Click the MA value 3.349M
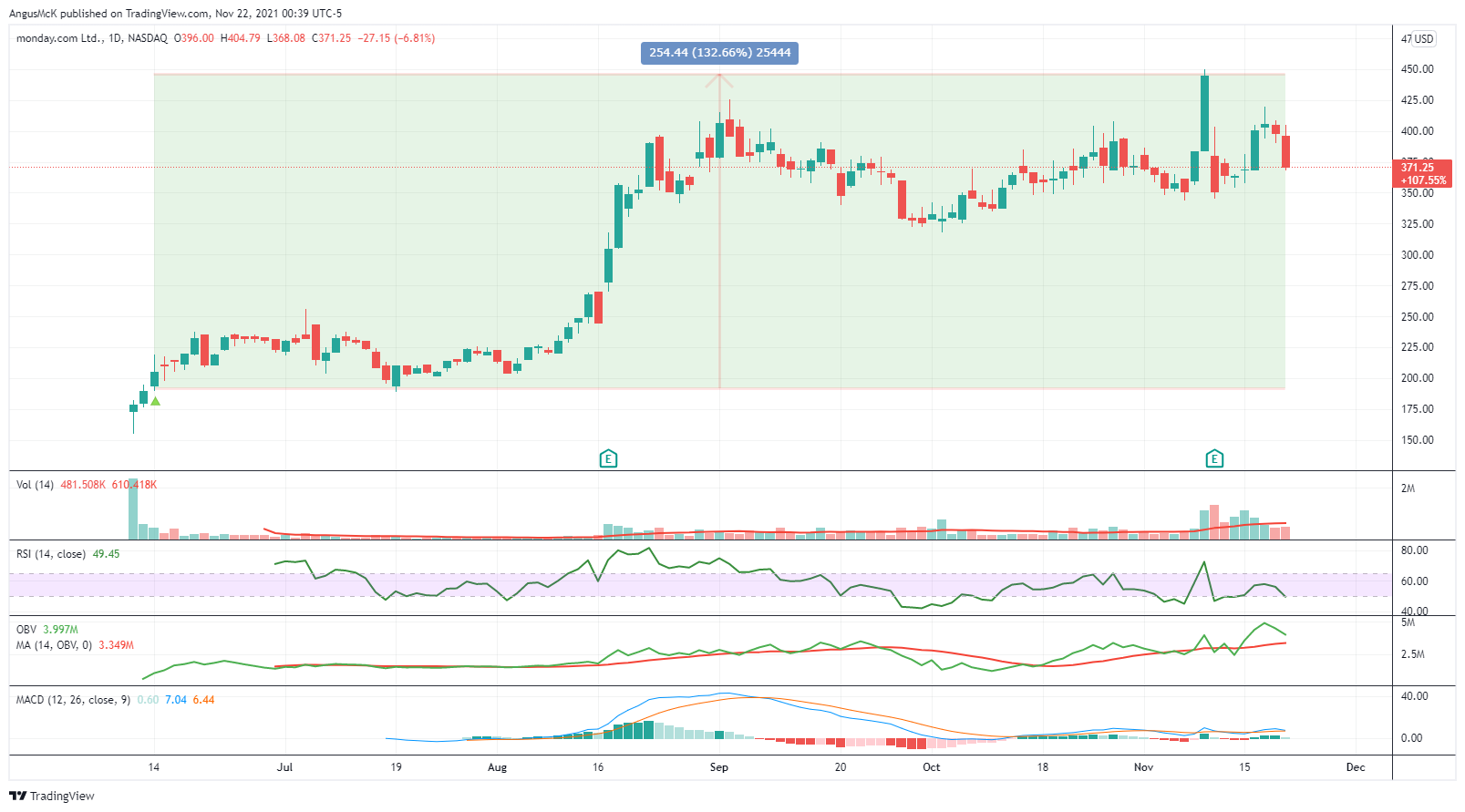The width and height of the screenshot is (1465, 812). click(x=116, y=645)
